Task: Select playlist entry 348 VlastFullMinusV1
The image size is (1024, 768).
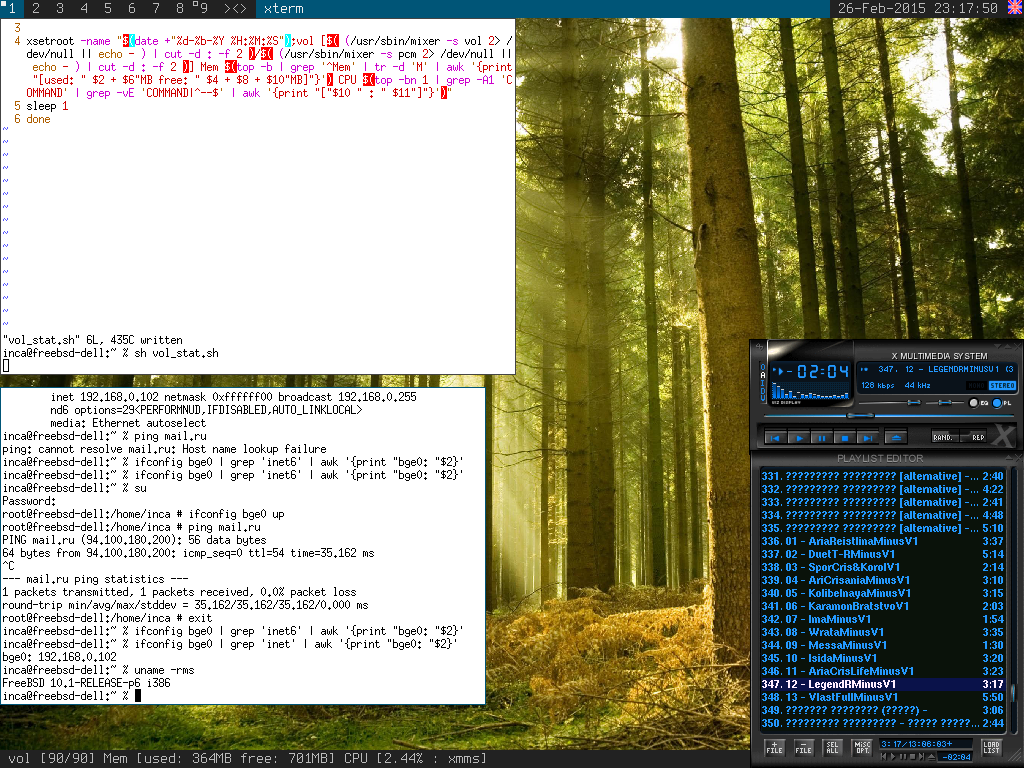Action: point(882,697)
